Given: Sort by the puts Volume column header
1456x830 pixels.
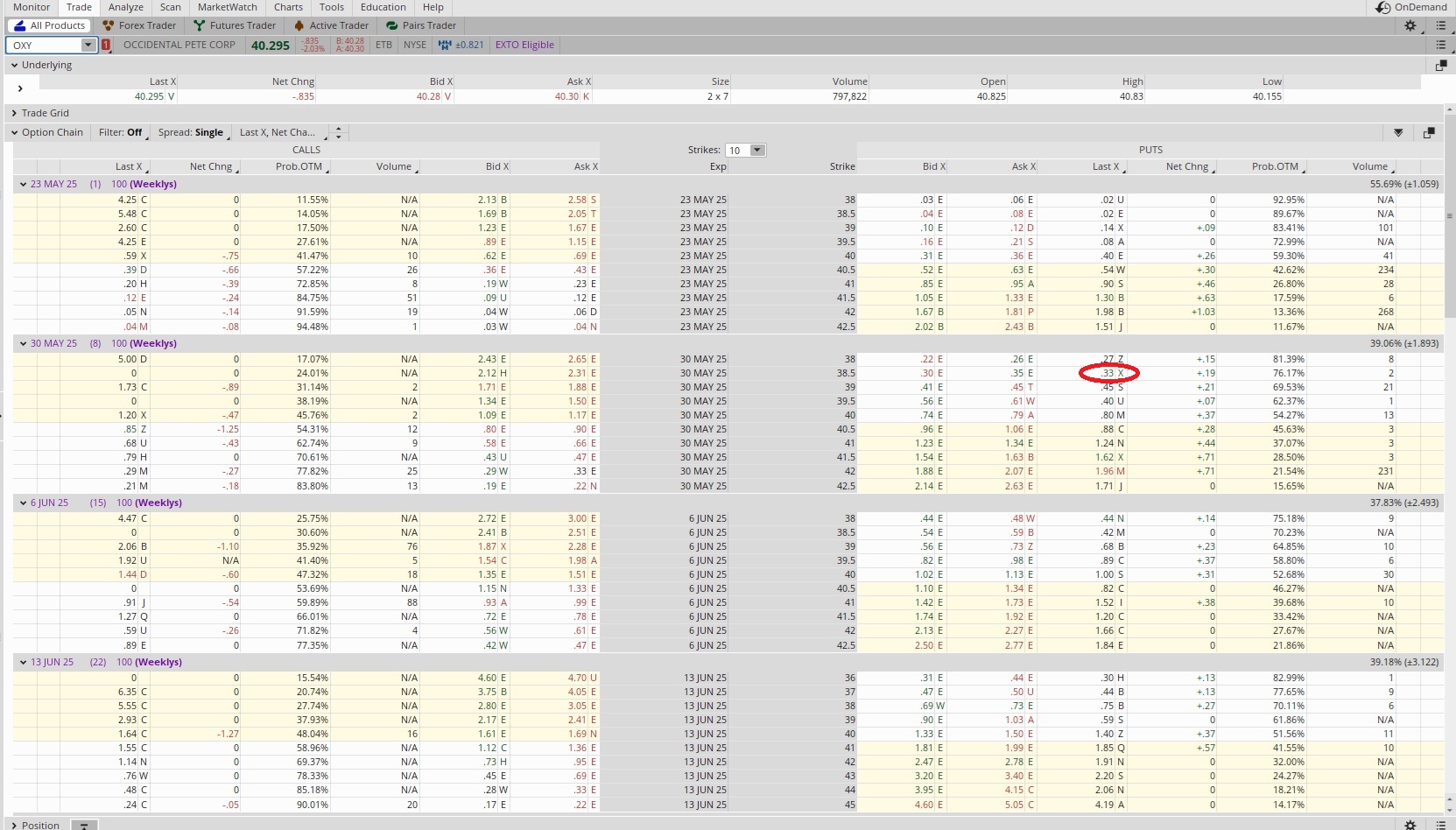Looking at the screenshot, I should point(1370,166).
